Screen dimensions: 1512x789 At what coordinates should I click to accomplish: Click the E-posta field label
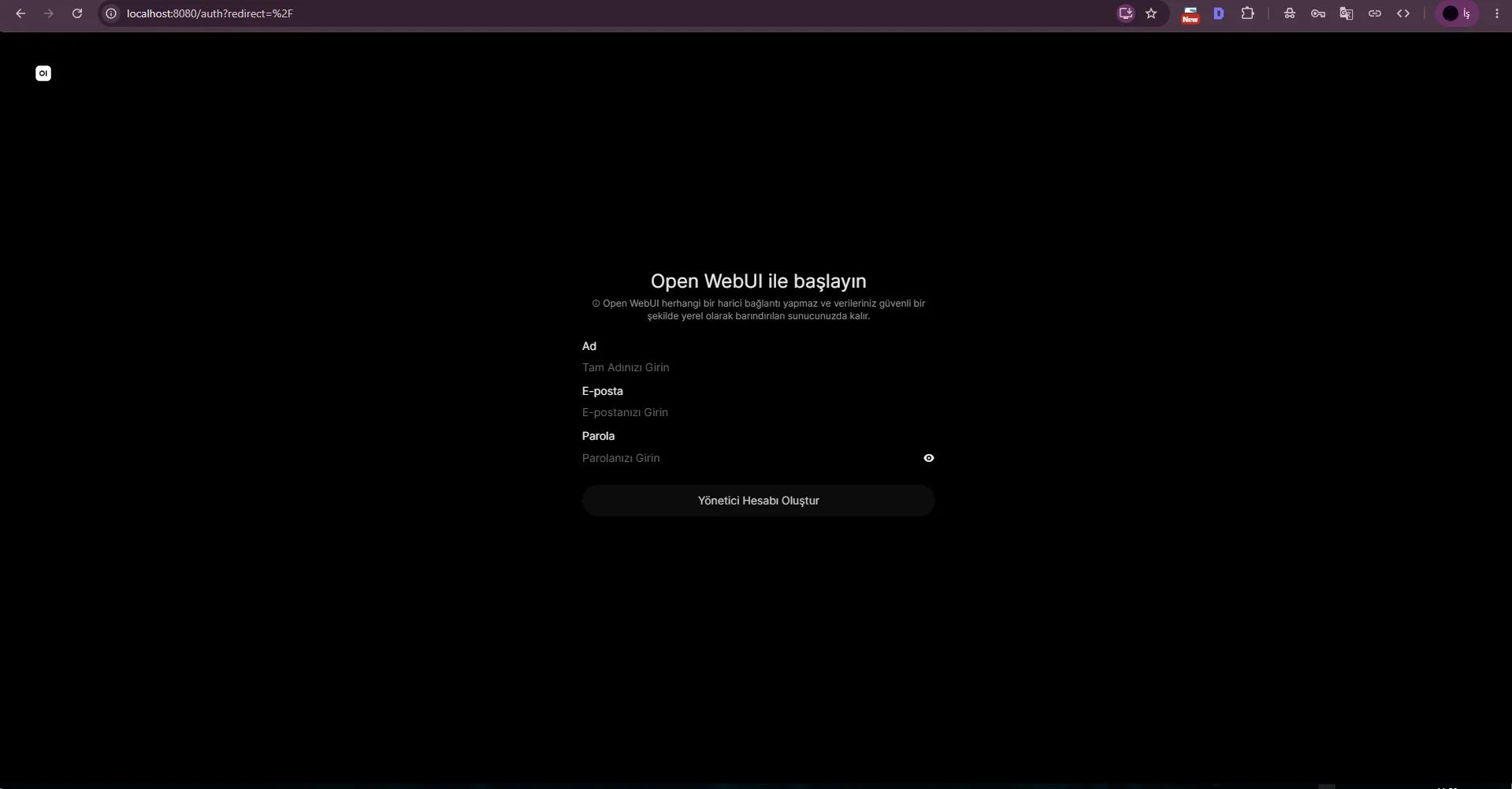[x=603, y=391]
